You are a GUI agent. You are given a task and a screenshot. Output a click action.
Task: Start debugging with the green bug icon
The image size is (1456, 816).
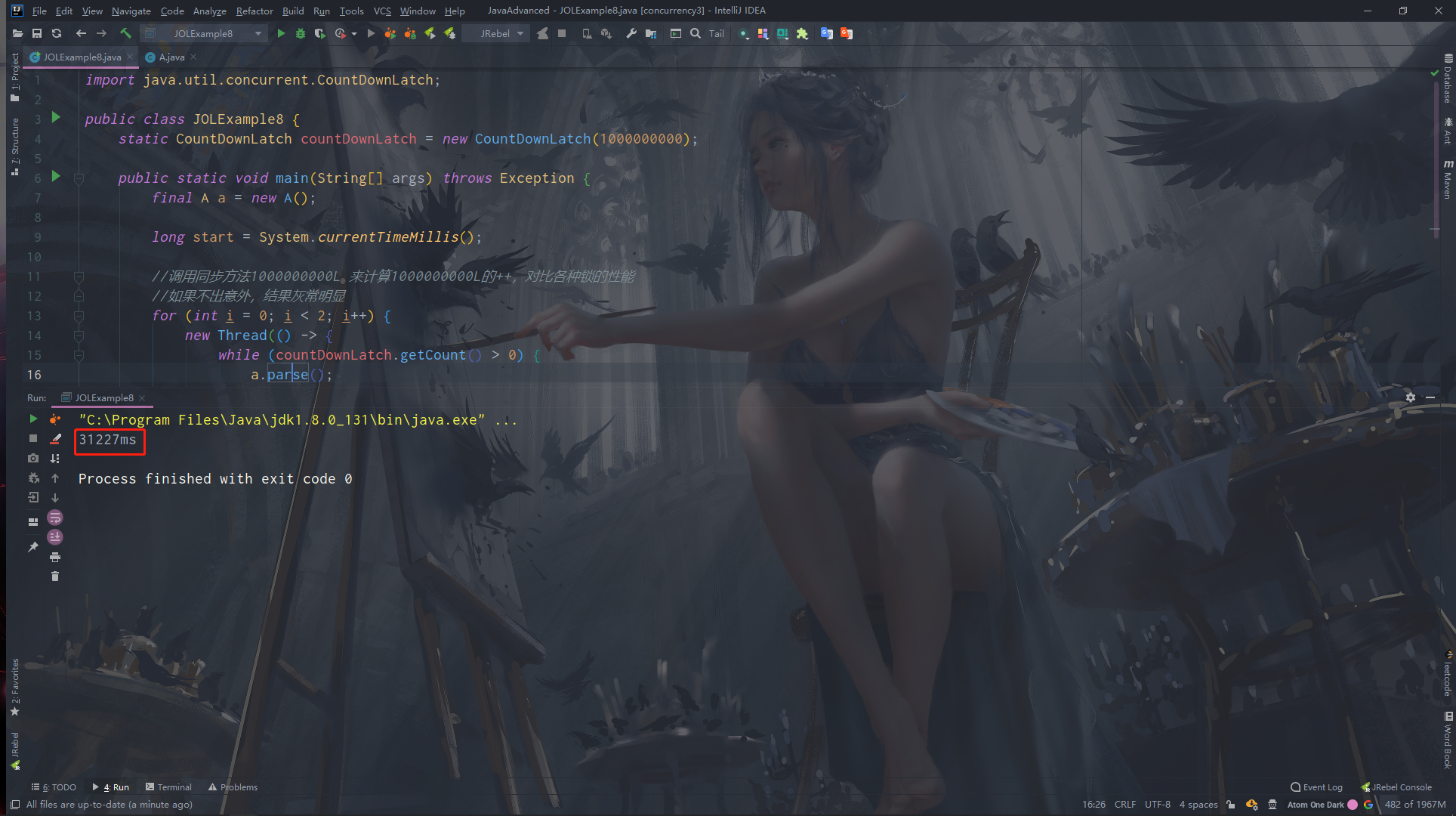click(300, 33)
